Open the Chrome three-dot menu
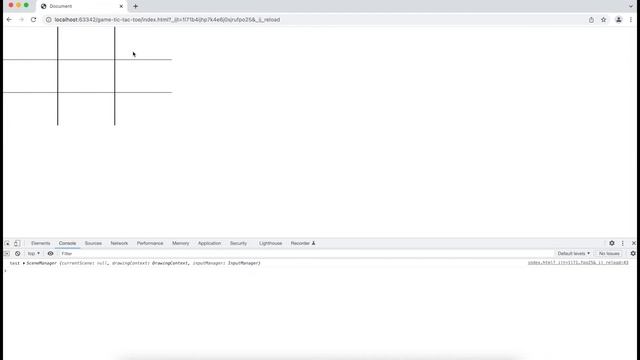This screenshot has height=360, width=640. click(631, 20)
